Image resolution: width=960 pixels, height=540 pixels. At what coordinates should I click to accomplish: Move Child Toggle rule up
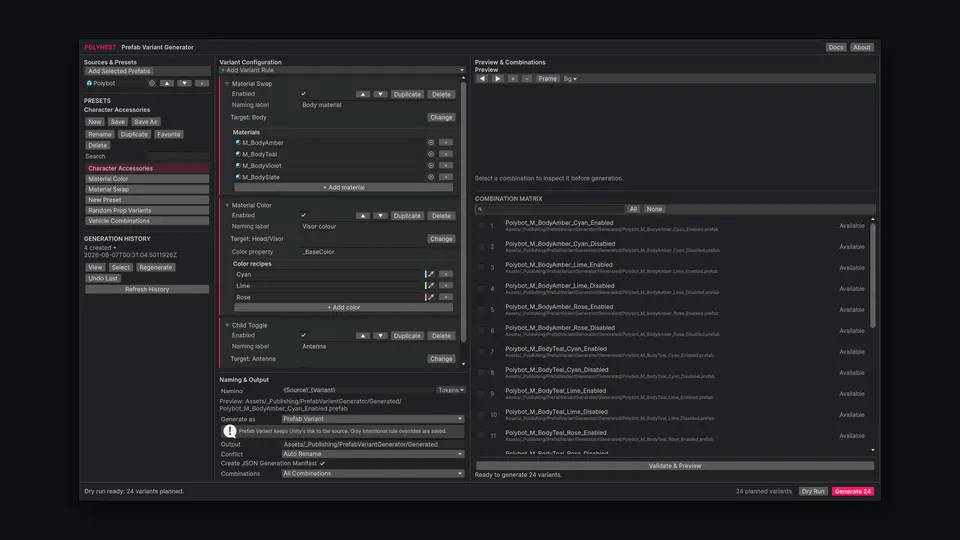tap(363, 336)
